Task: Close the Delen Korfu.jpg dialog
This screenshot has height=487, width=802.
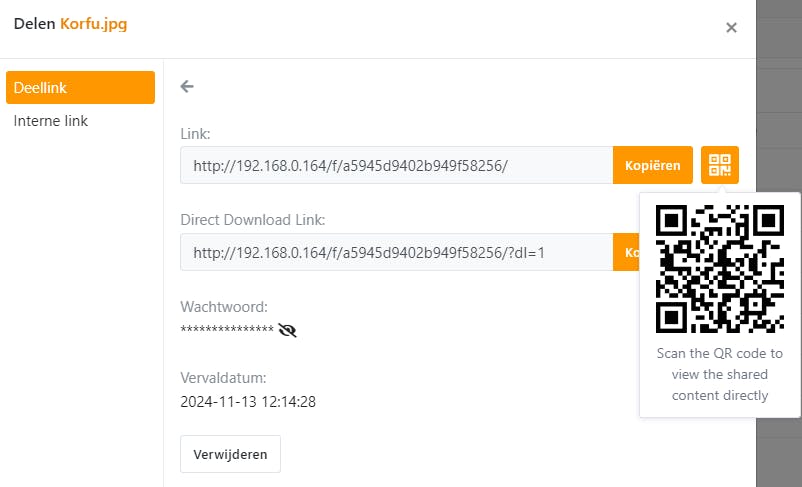Action: click(x=731, y=28)
